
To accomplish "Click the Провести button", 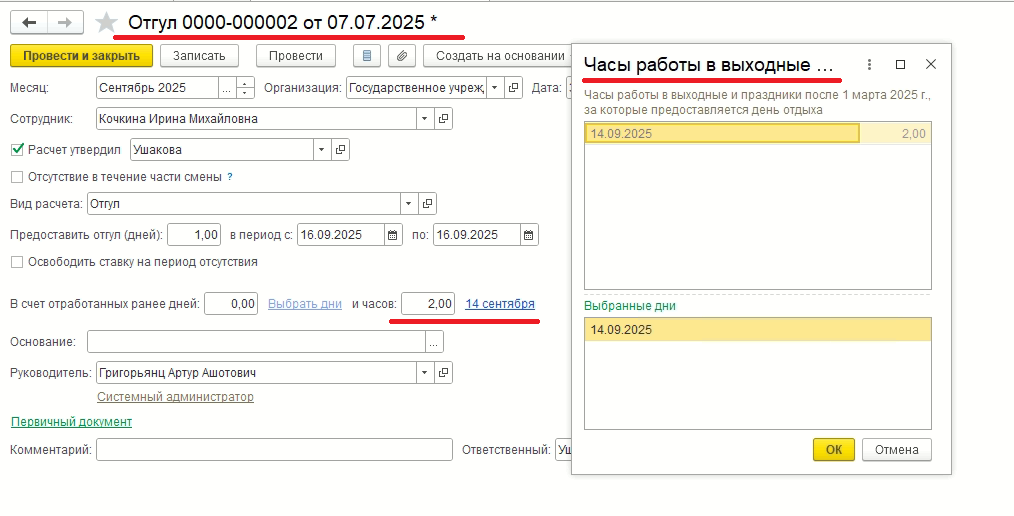I will [296, 56].
